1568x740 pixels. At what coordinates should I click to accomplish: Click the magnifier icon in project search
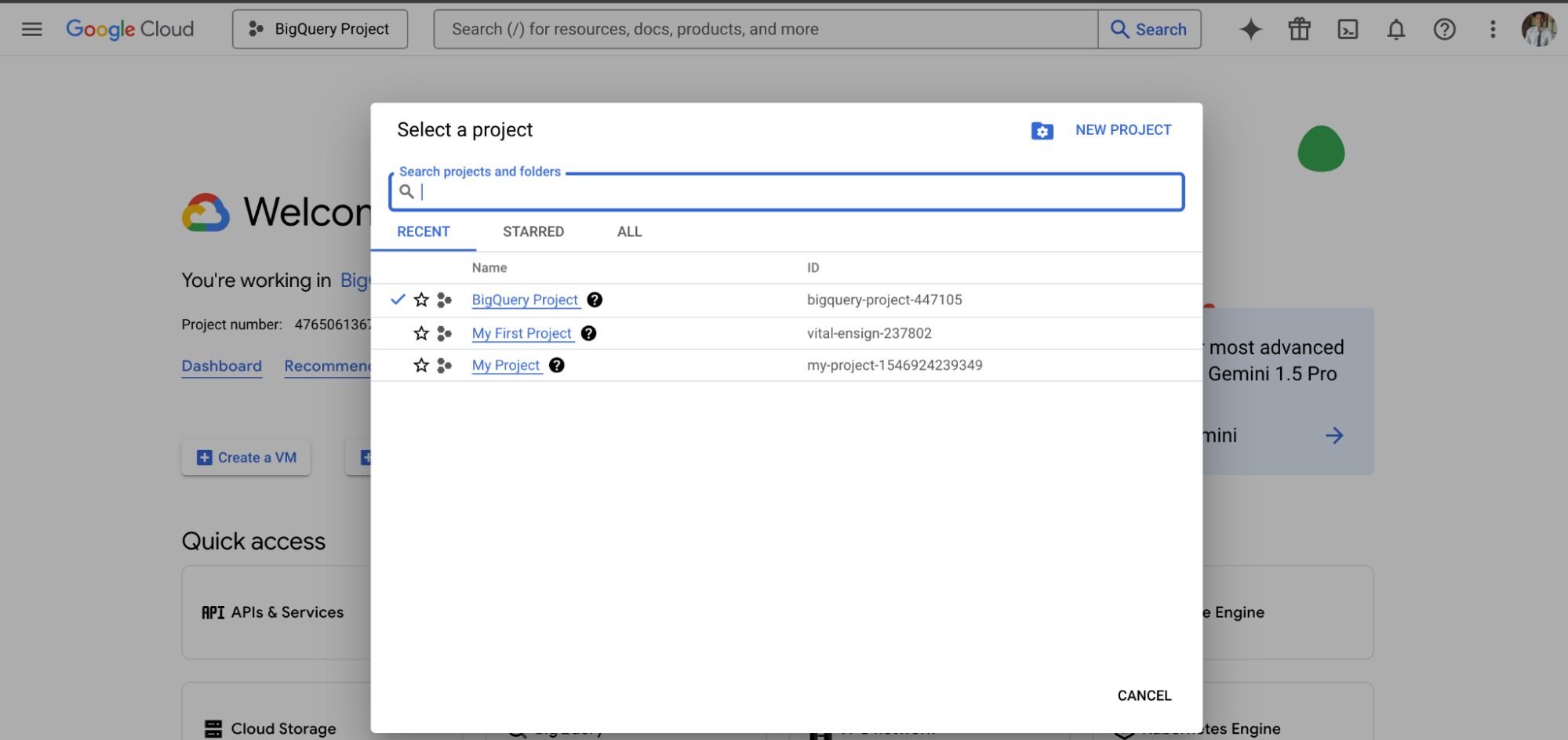coord(406,191)
